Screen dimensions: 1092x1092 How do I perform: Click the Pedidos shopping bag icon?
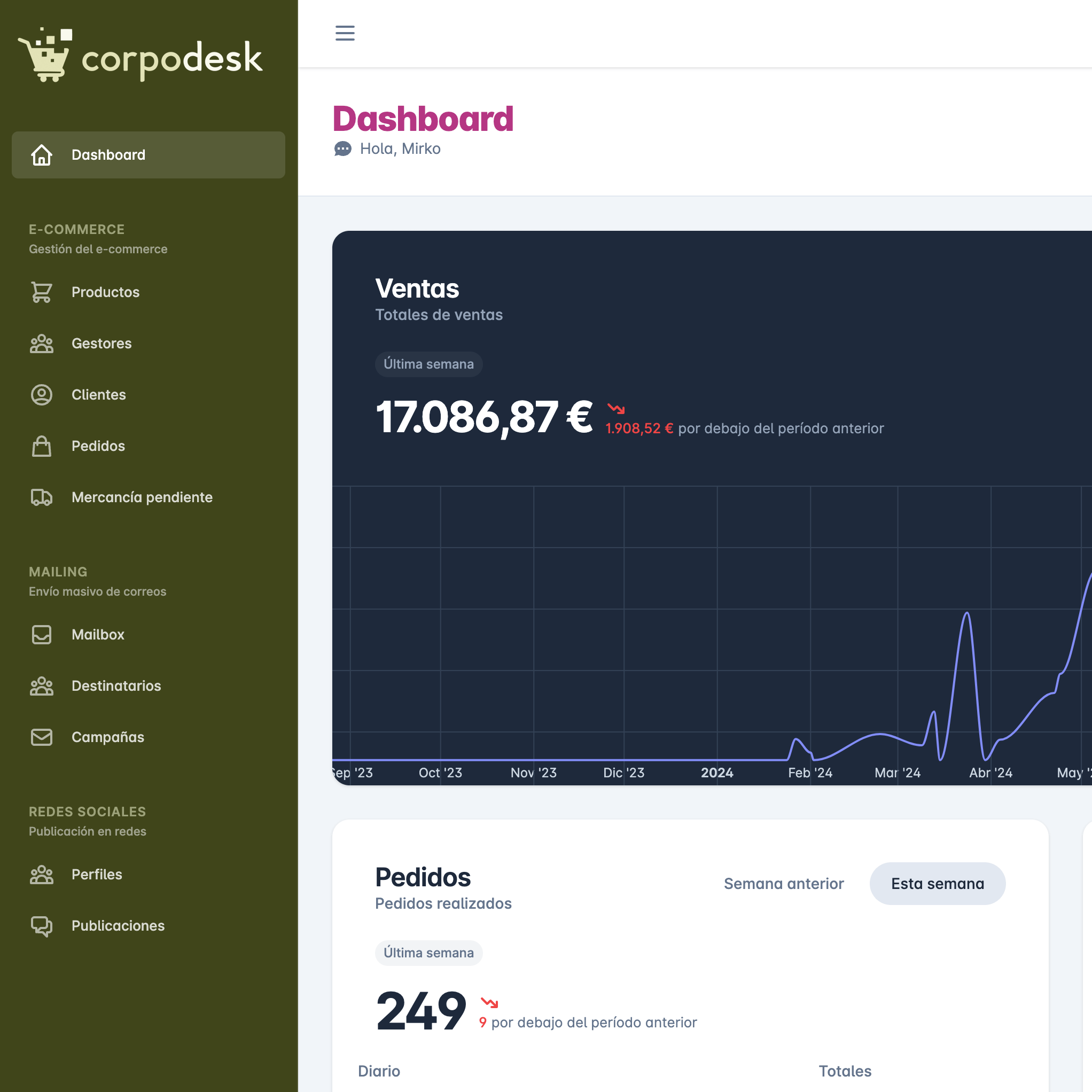[x=41, y=446]
